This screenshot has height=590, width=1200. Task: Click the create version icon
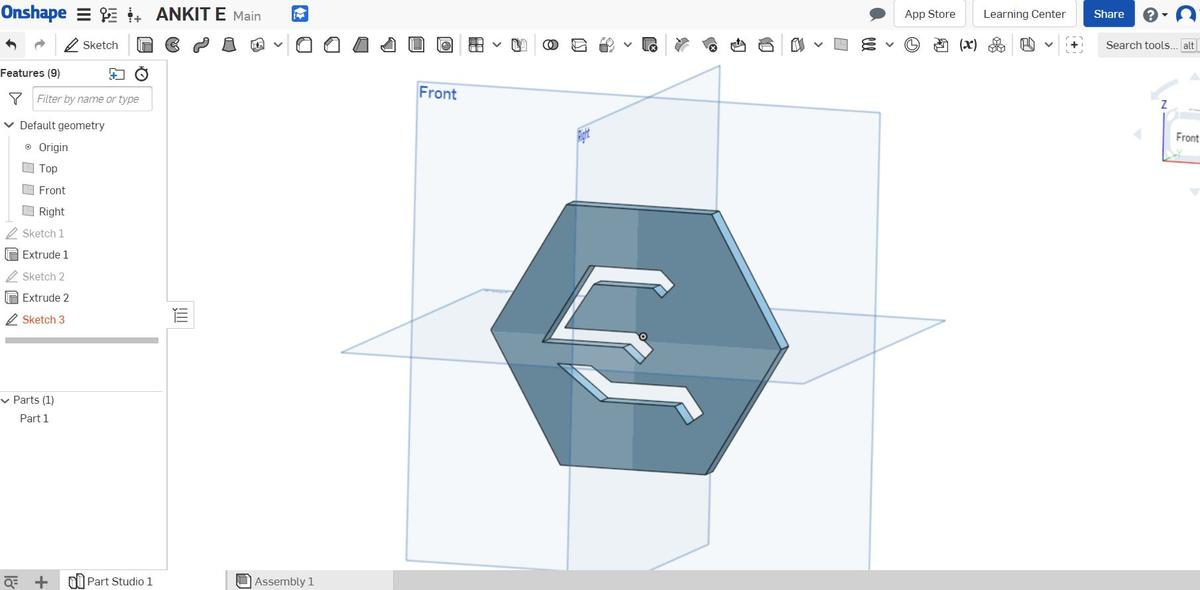pos(136,15)
